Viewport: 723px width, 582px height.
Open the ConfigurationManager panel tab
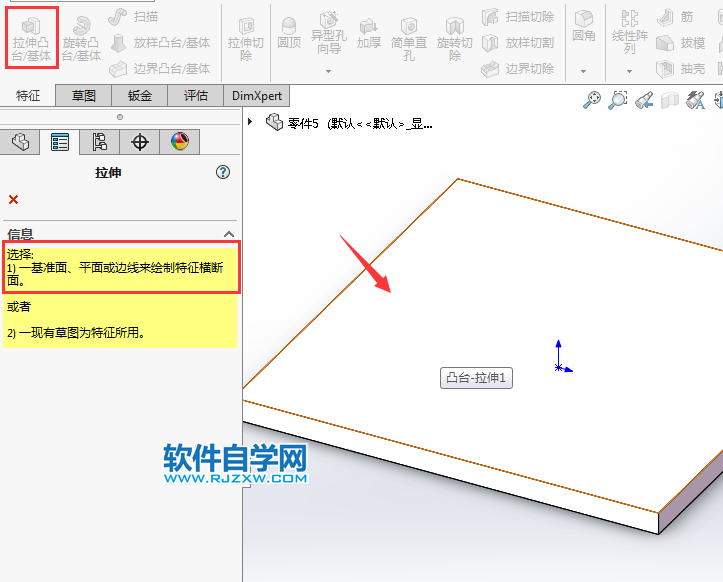[100, 142]
